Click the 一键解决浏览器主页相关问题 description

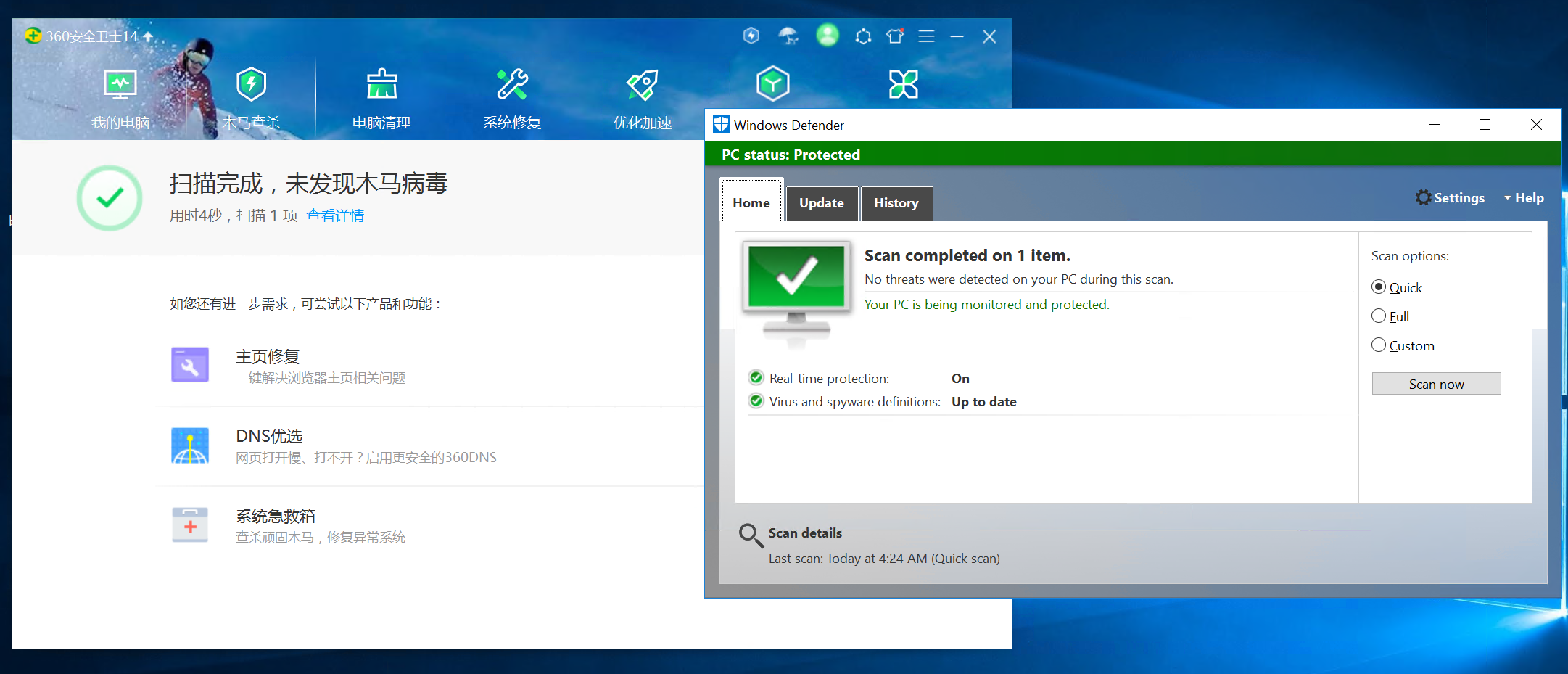pos(321,378)
